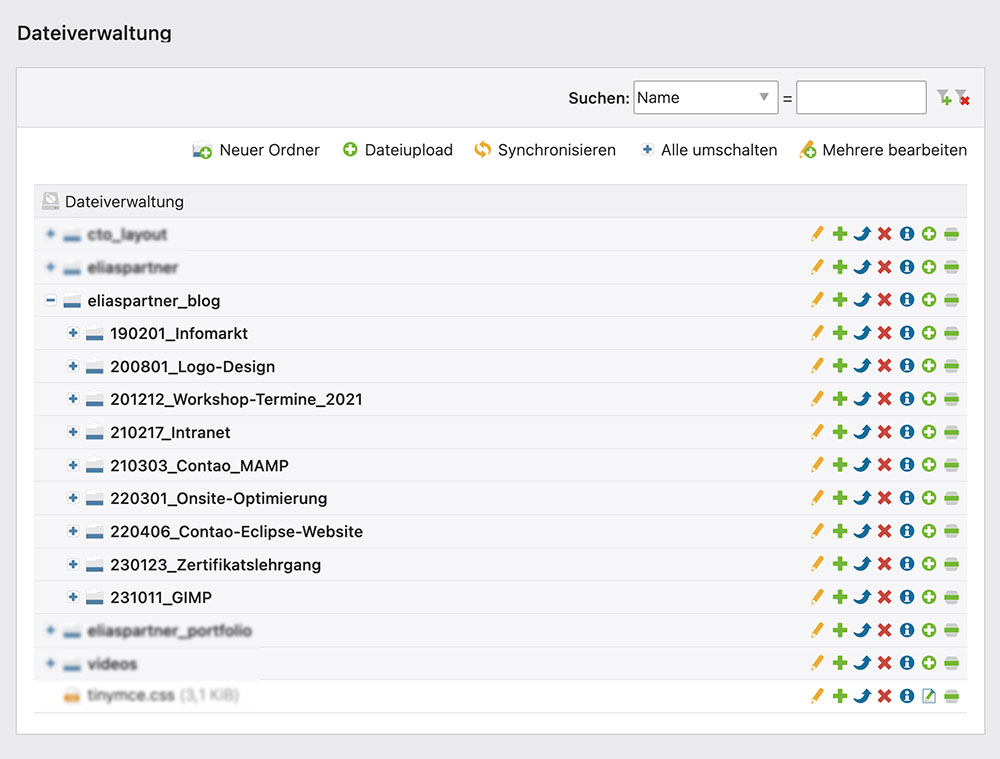Click the red delete X for 210303_Contao_MAMP
The width and height of the screenshot is (1000, 759).
tap(884, 465)
